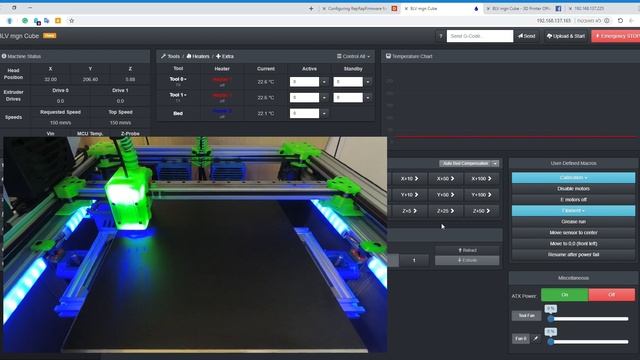640x360 pixels.
Task: Focus the Tool 0 active temperature field
Action: [x=304, y=82]
